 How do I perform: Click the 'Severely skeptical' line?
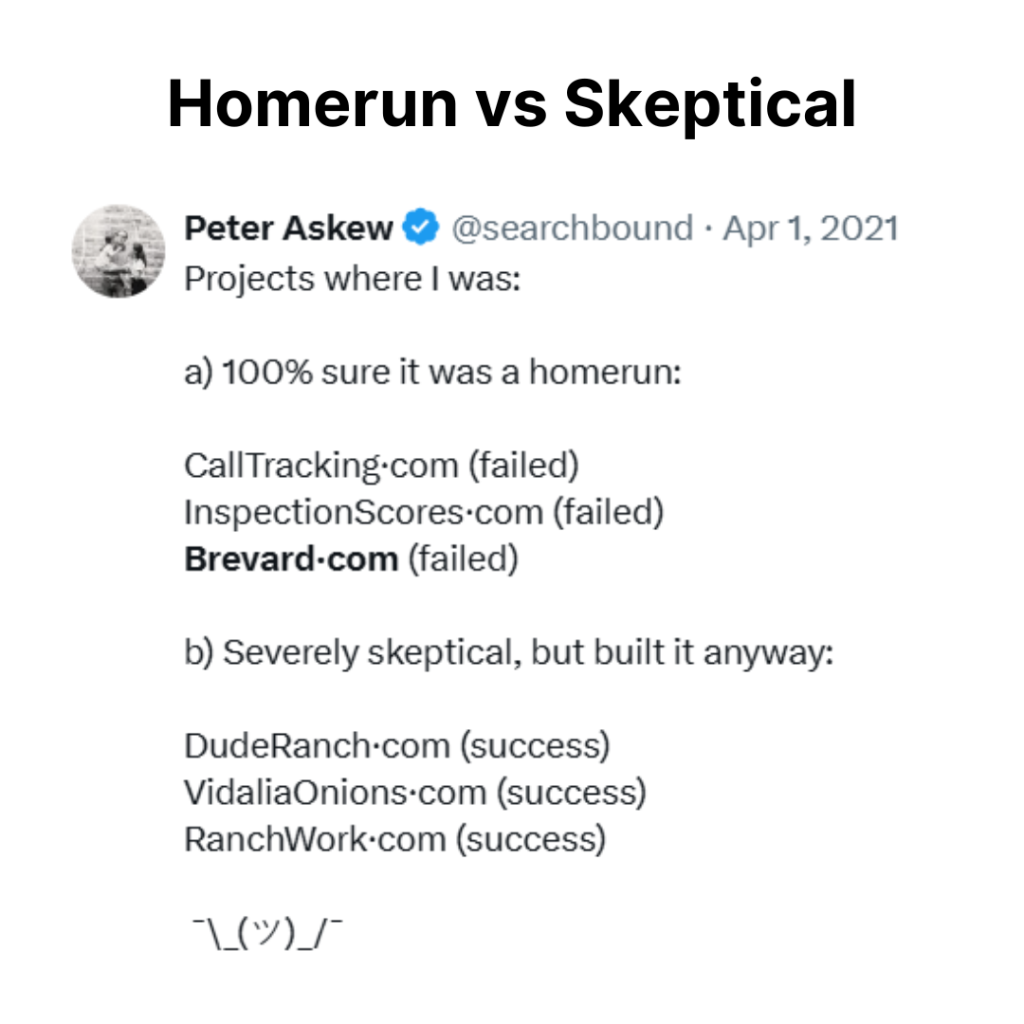pyautogui.click(x=509, y=653)
